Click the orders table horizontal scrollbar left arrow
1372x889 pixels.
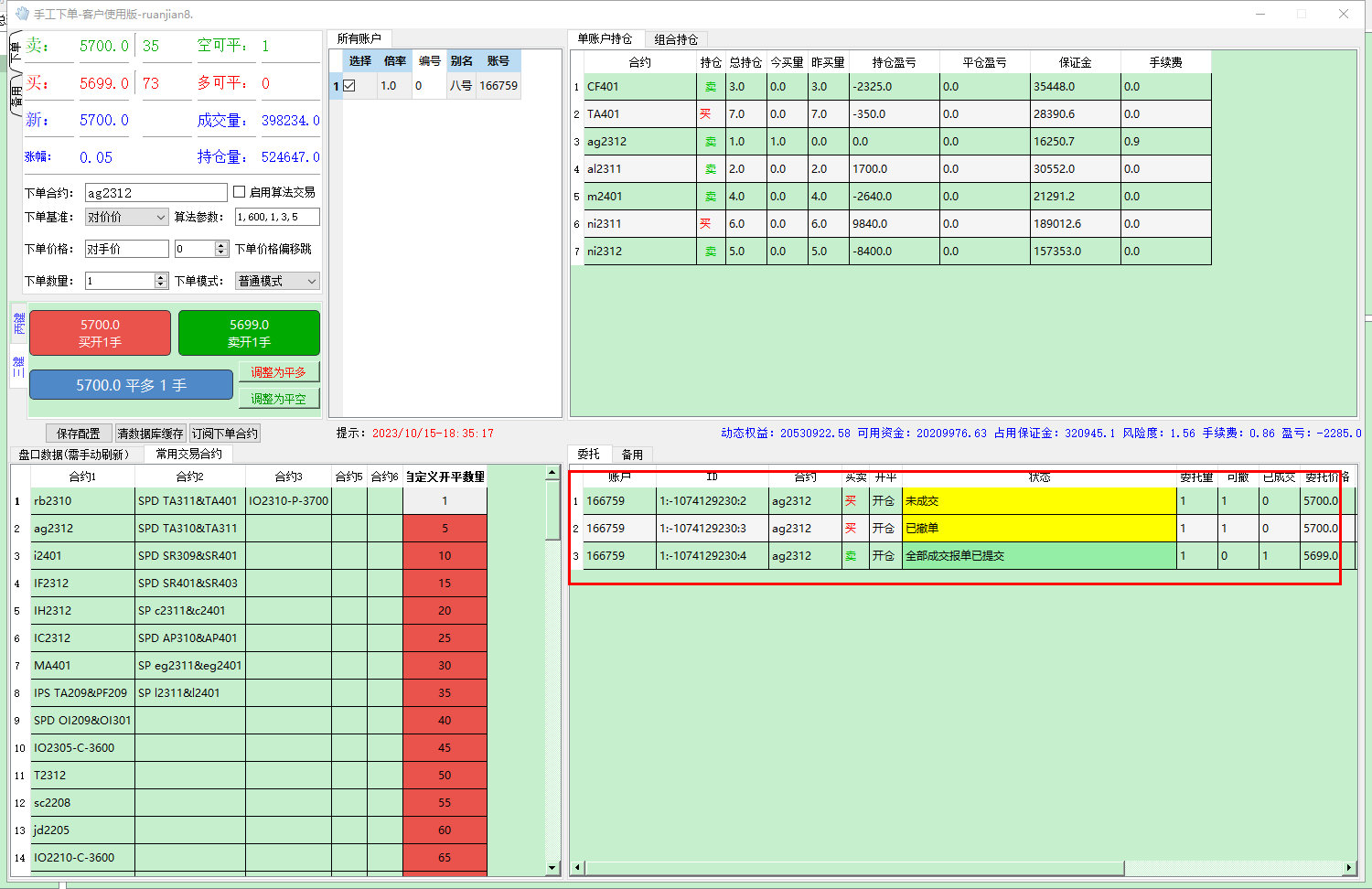(577, 867)
